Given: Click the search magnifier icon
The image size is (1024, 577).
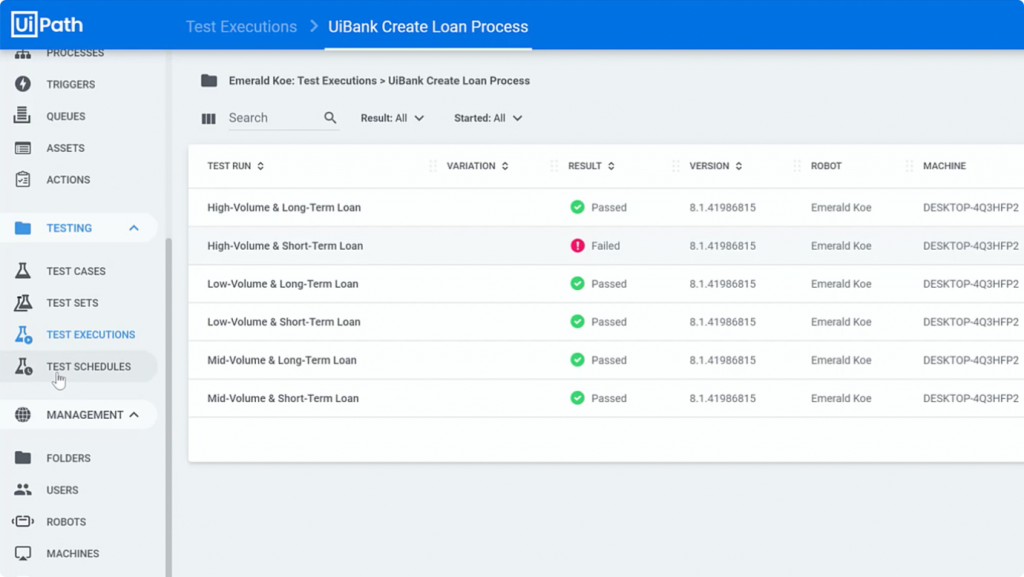Looking at the screenshot, I should [x=330, y=117].
